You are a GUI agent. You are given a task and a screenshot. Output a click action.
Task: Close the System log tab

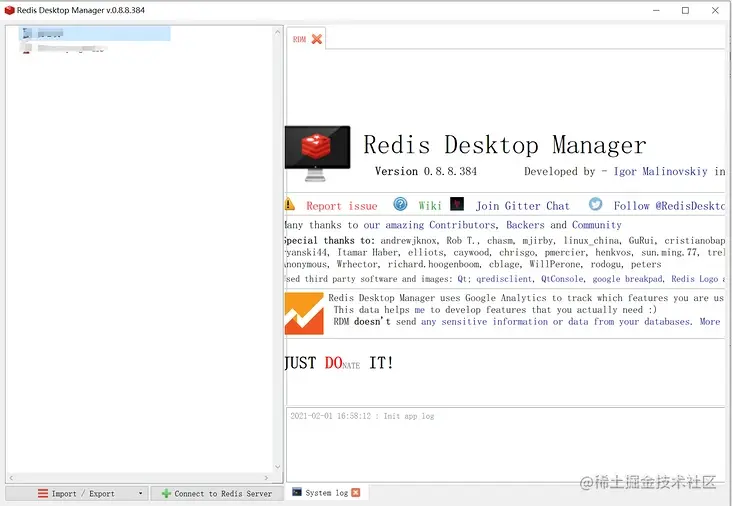coord(356,492)
